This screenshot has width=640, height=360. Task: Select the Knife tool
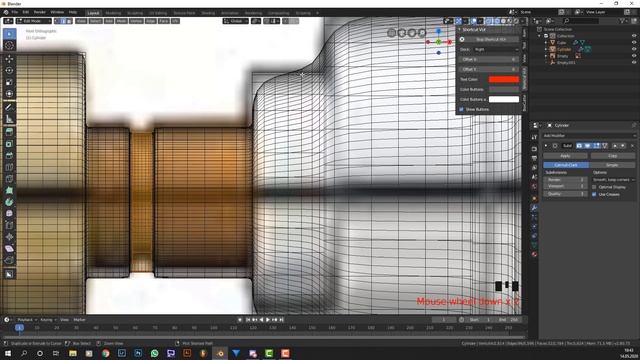pyautogui.click(x=9, y=179)
